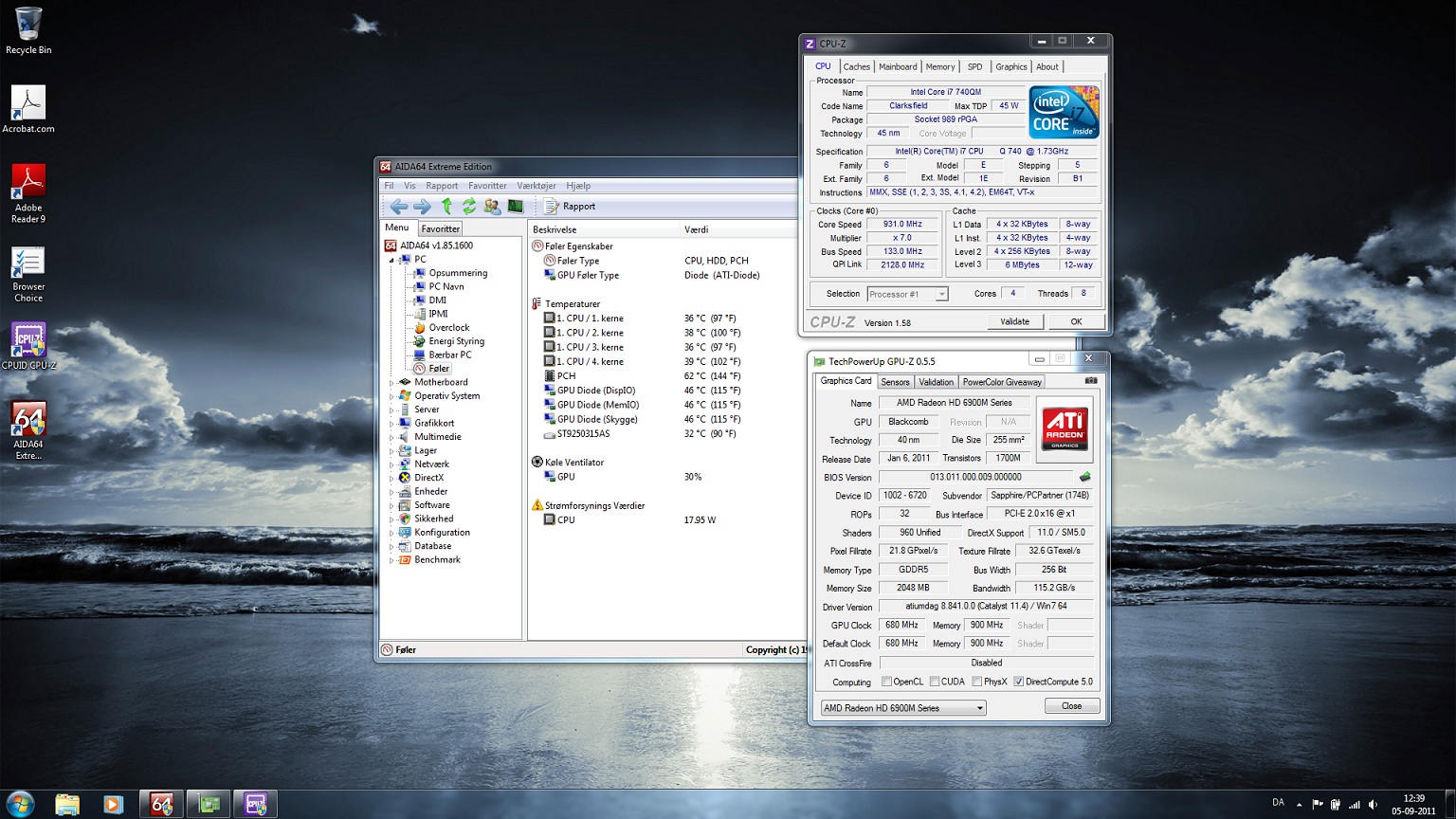Switch to the Caches tab in CPU-Z
This screenshot has width=1456, height=819.
pos(857,66)
